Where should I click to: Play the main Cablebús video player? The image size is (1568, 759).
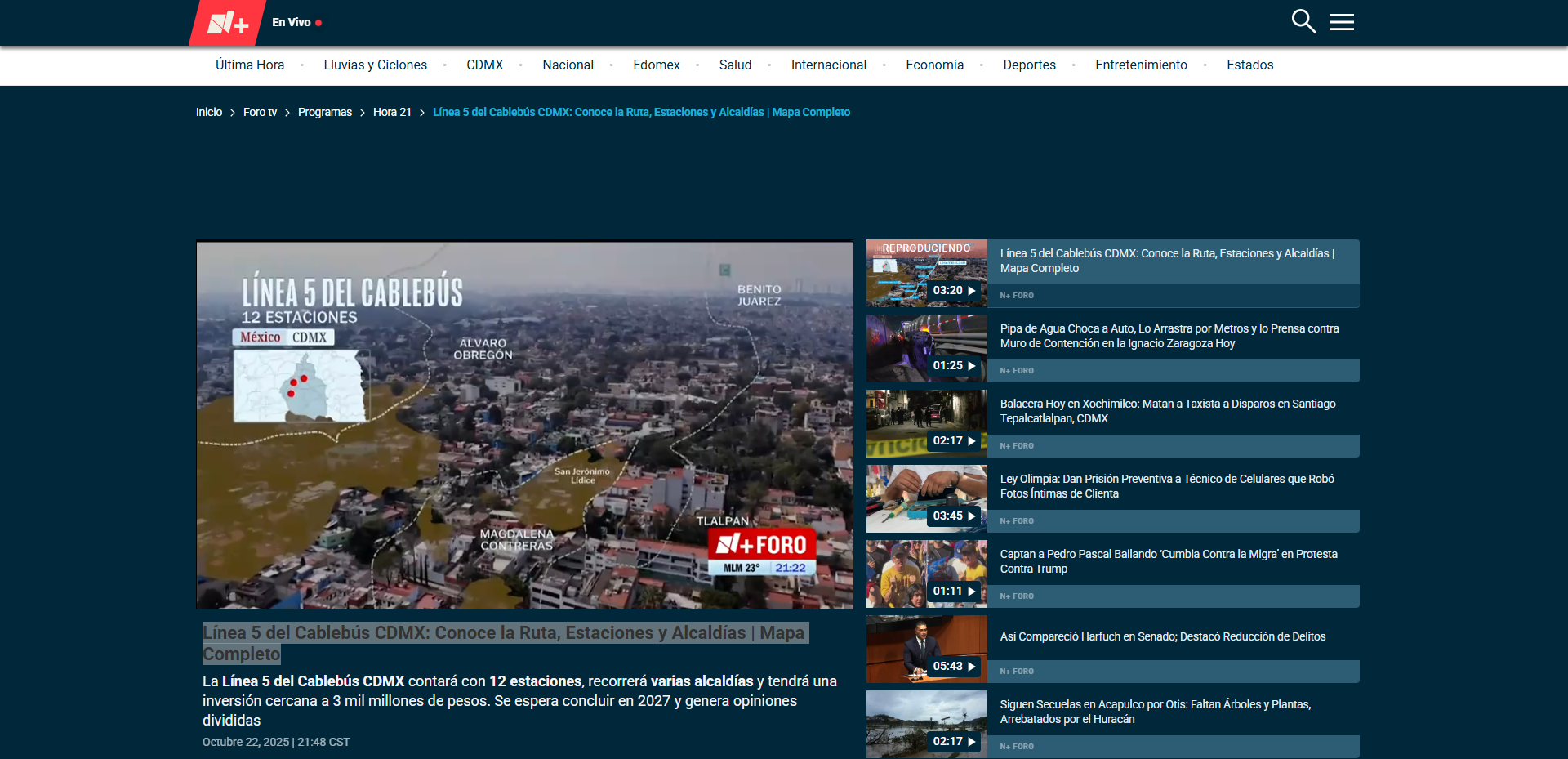pyautogui.click(x=525, y=425)
